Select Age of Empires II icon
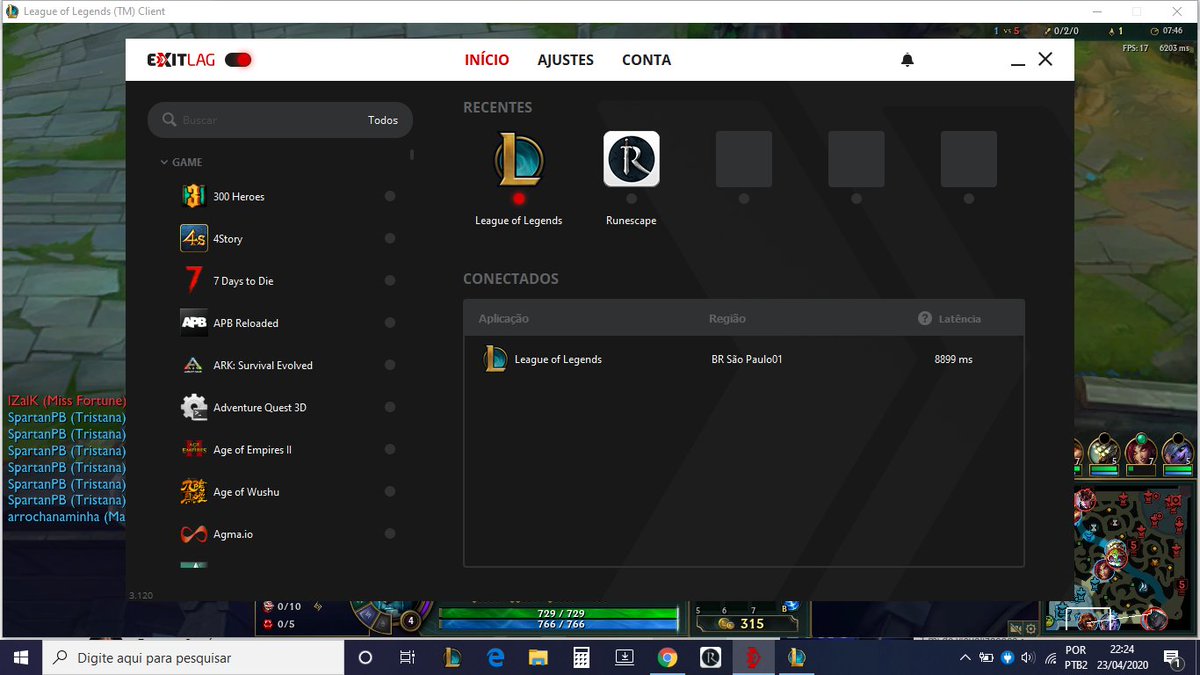Screen dimensions: 1200x675 [x=194, y=450]
